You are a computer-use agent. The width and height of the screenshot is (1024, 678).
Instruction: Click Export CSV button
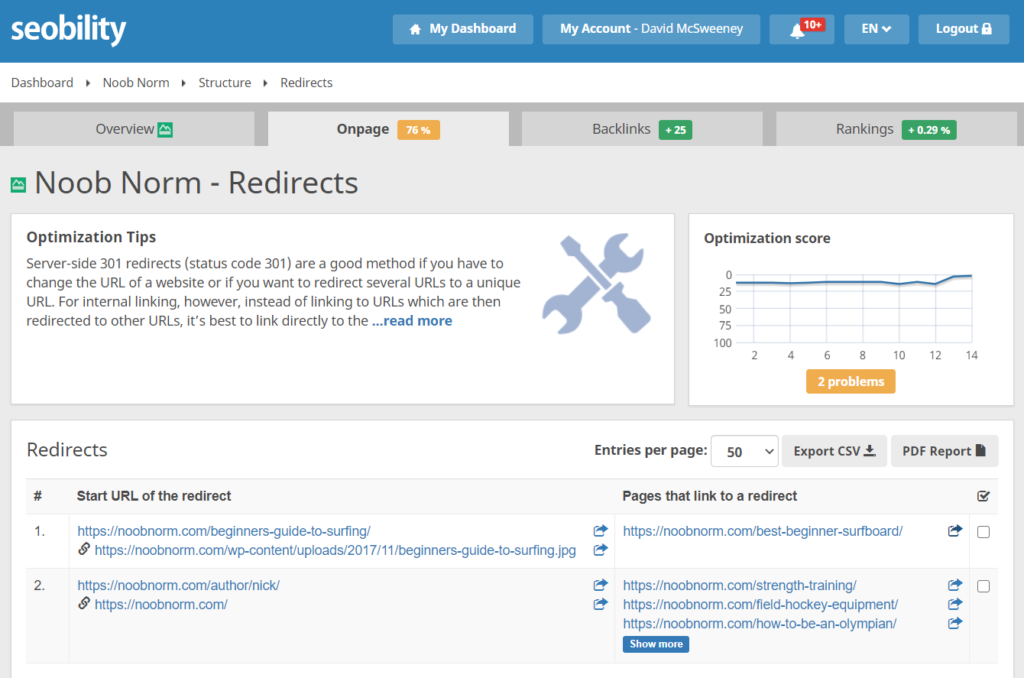tap(834, 451)
